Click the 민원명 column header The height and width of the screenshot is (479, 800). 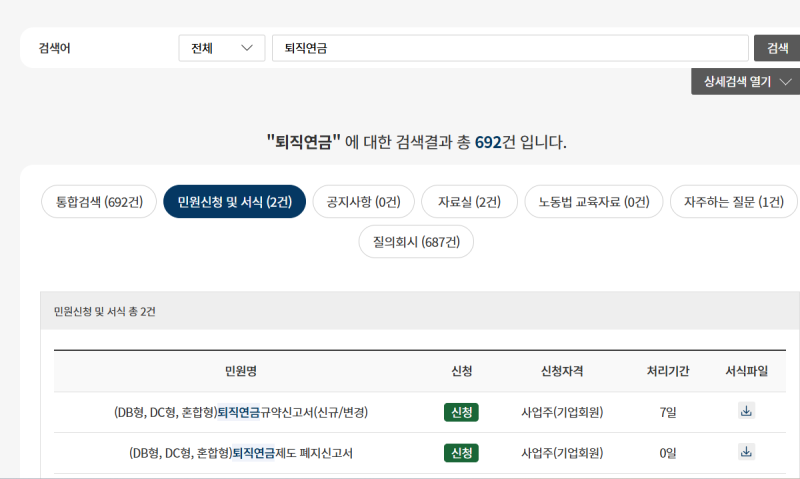point(241,371)
